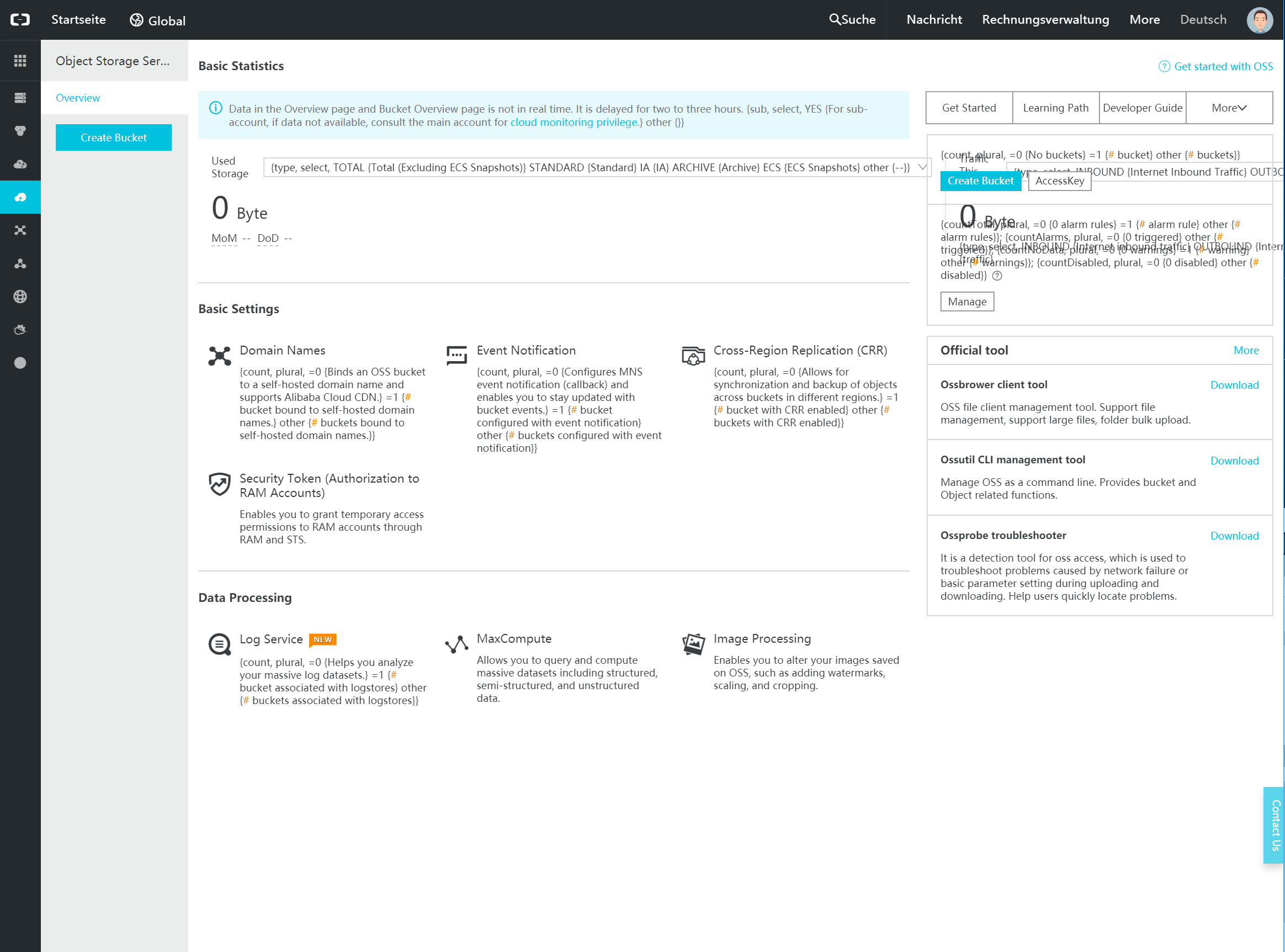Click the Global region globe icon
The height and width of the screenshot is (952, 1285).
pos(136,20)
